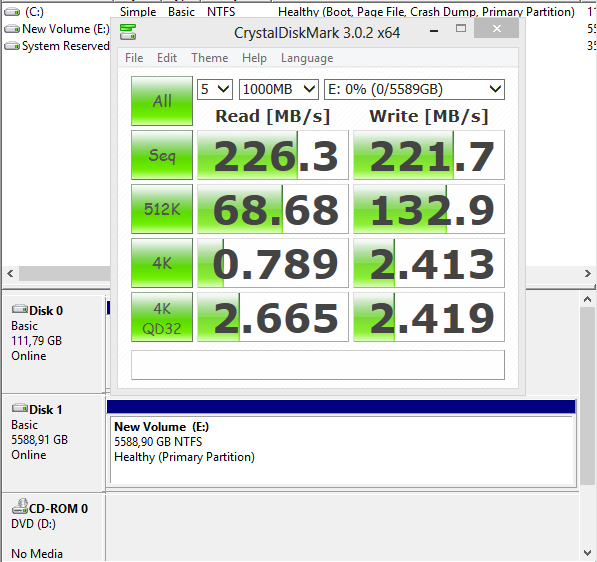This screenshot has width=597, height=562.
Task: Maximize the CrystalDiskMark window
Action: pyautogui.click(x=461, y=29)
